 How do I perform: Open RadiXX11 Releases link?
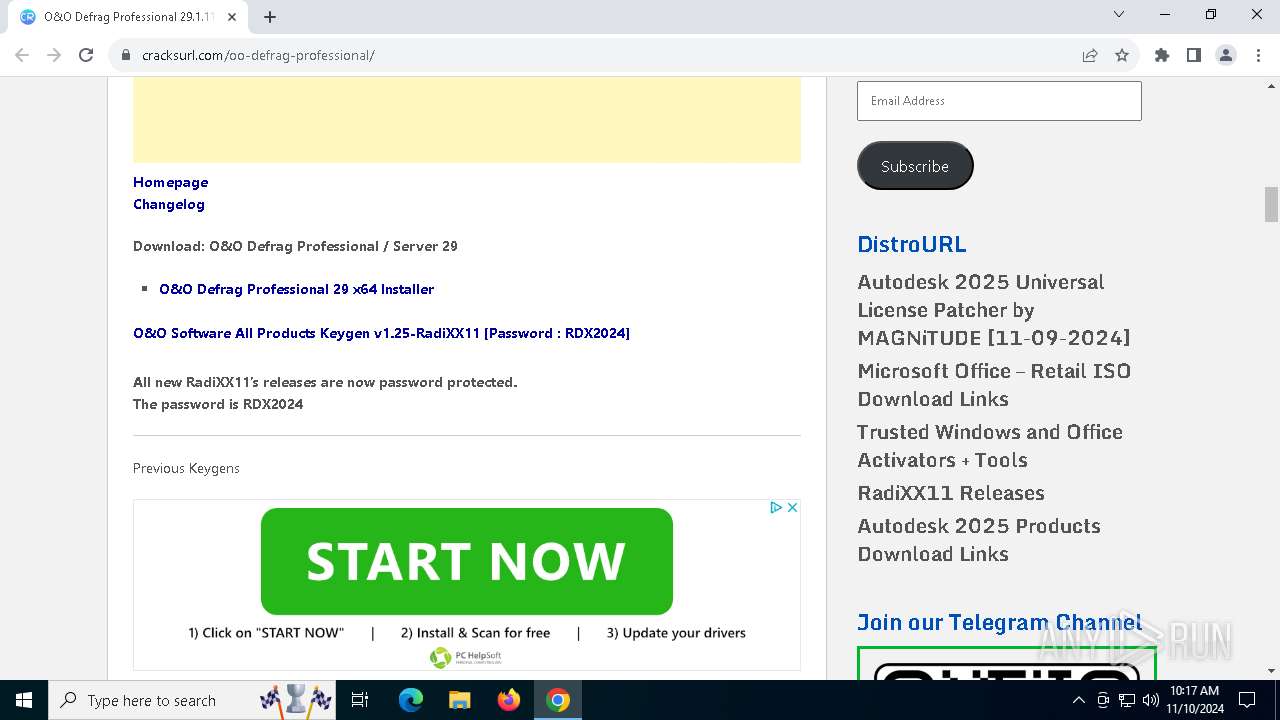pos(951,493)
